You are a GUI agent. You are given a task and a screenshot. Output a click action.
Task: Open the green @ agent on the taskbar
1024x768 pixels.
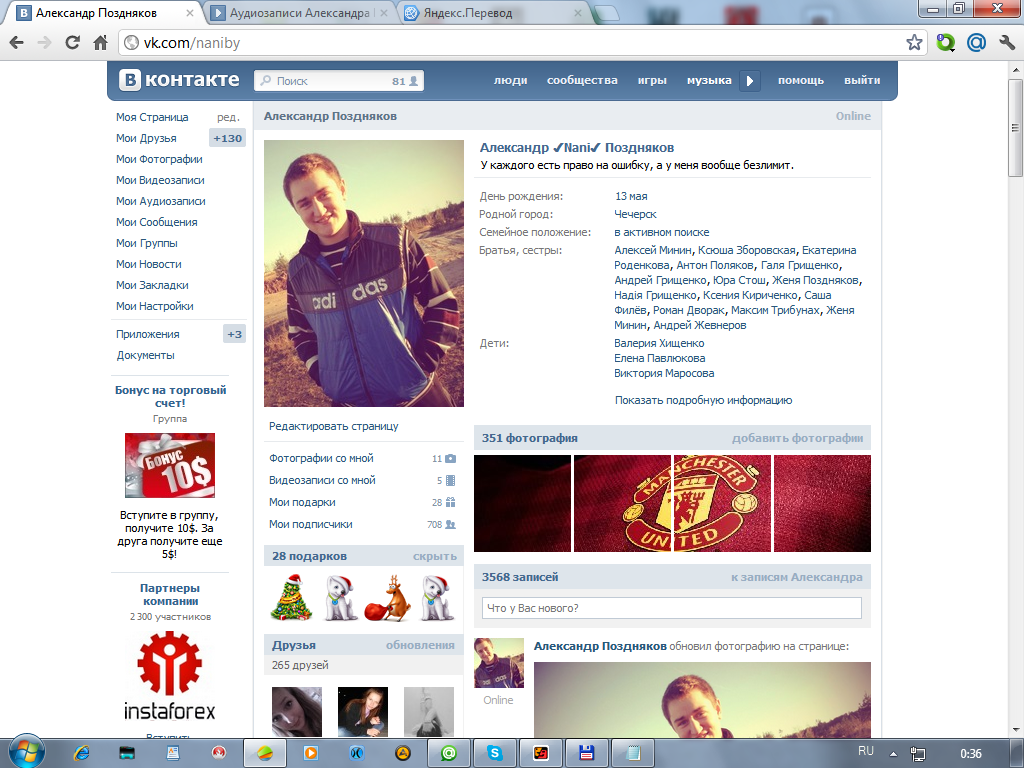[x=449, y=753]
